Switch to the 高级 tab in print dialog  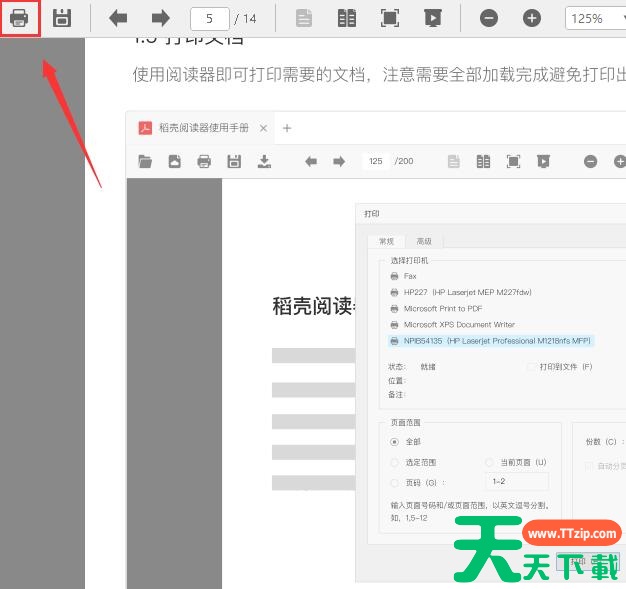tap(424, 241)
